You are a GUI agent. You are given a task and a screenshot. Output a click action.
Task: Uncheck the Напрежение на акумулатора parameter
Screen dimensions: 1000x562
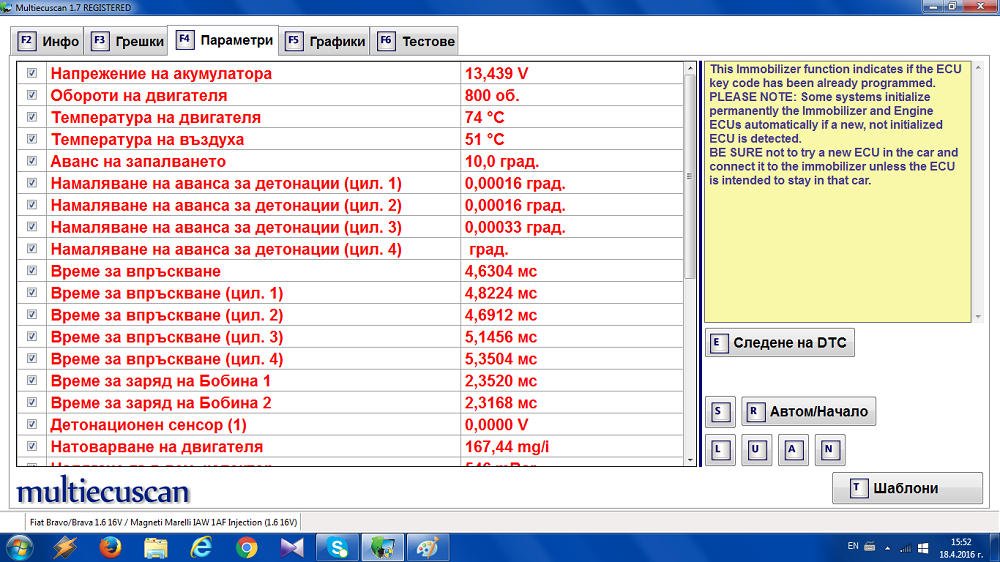pos(32,73)
